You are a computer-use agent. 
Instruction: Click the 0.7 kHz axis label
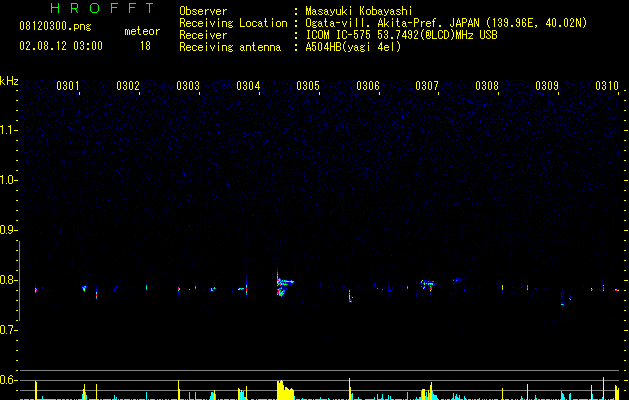point(8,330)
